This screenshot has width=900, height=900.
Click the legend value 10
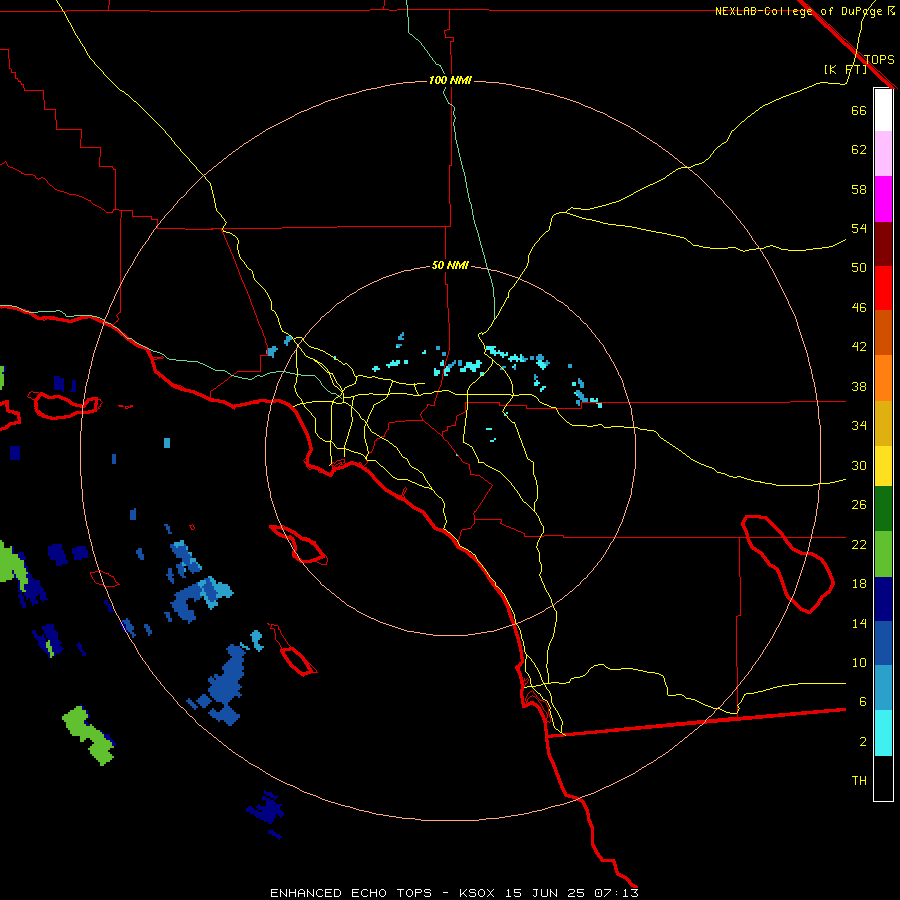click(859, 662)
